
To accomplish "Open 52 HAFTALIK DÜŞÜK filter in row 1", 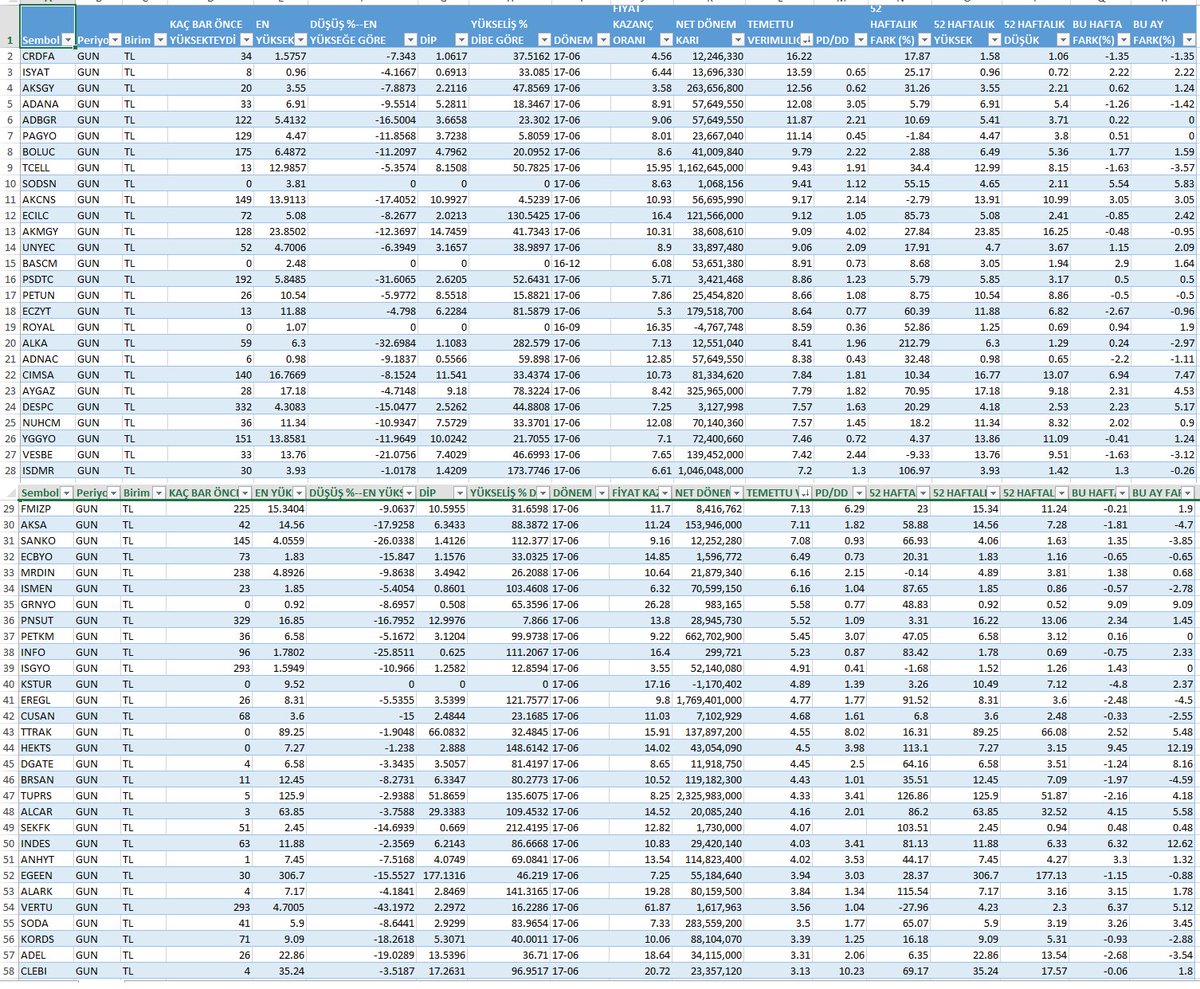I will [1060, 40].
